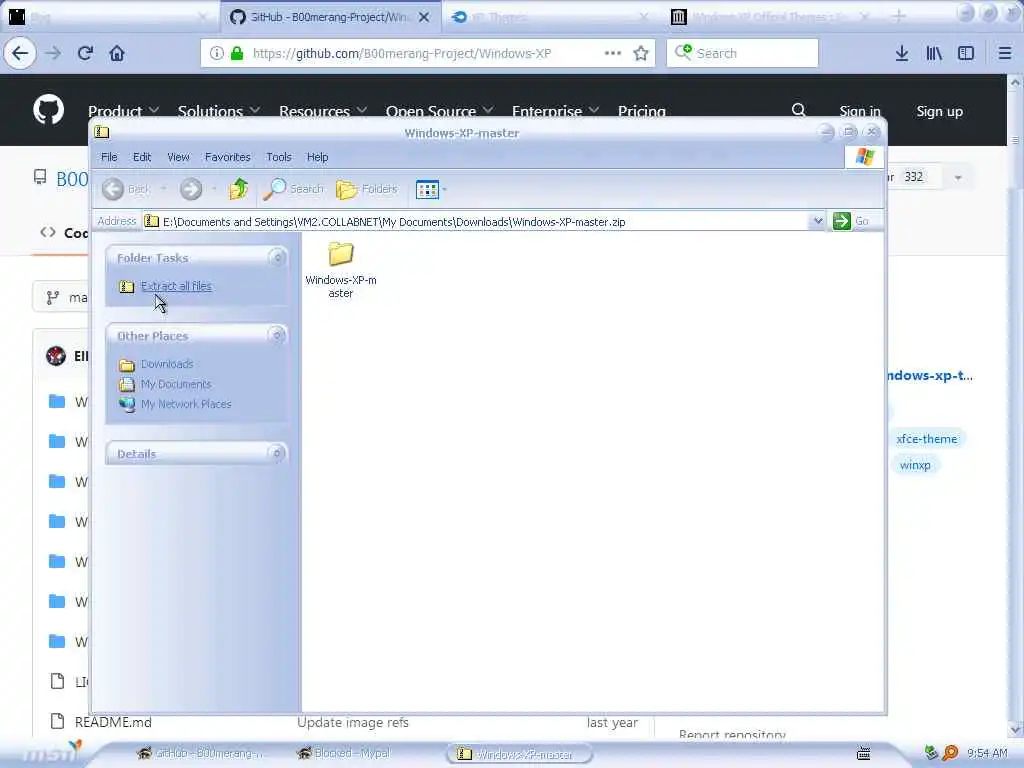Open Firefox downloads panel
Image resolution: width=1024 pixels, height=768 pixels.
click(x=902, y=53)
